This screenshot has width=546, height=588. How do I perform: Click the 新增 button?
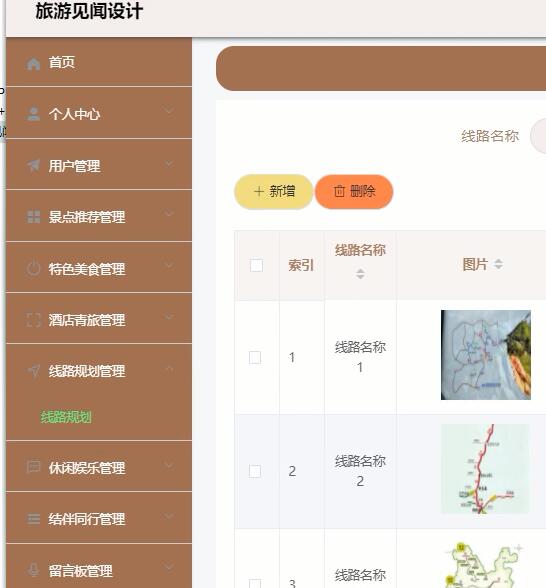274,192
